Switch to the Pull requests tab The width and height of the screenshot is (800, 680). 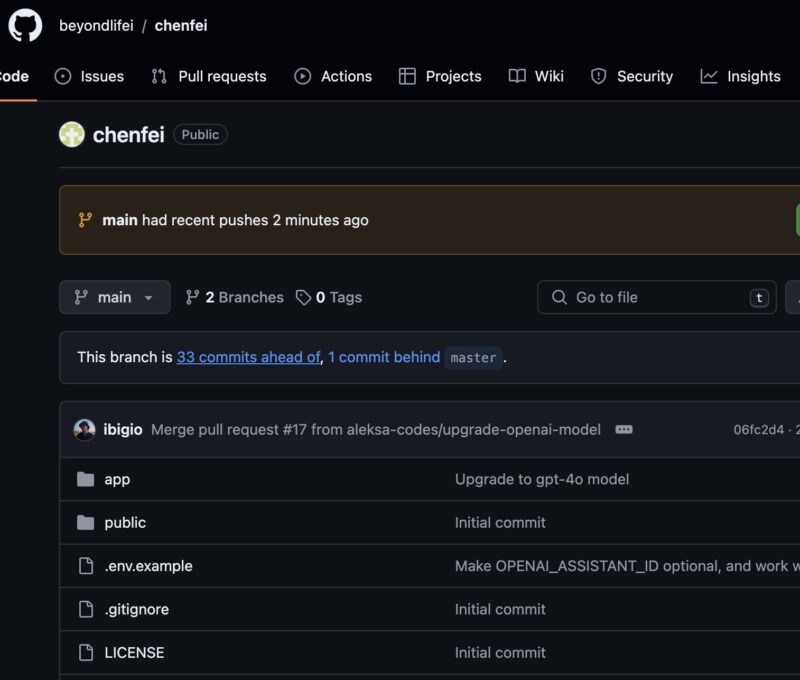click(209, 77)
